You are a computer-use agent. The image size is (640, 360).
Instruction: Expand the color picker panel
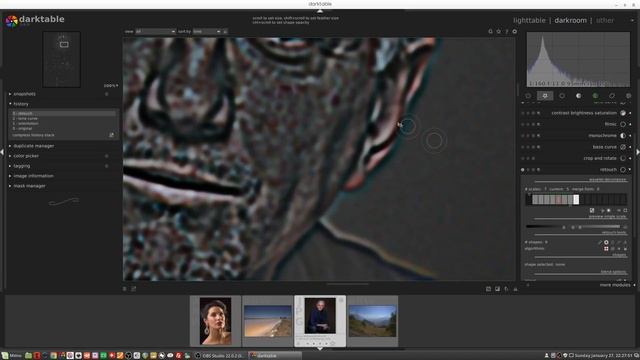click(x=26, y=156)
